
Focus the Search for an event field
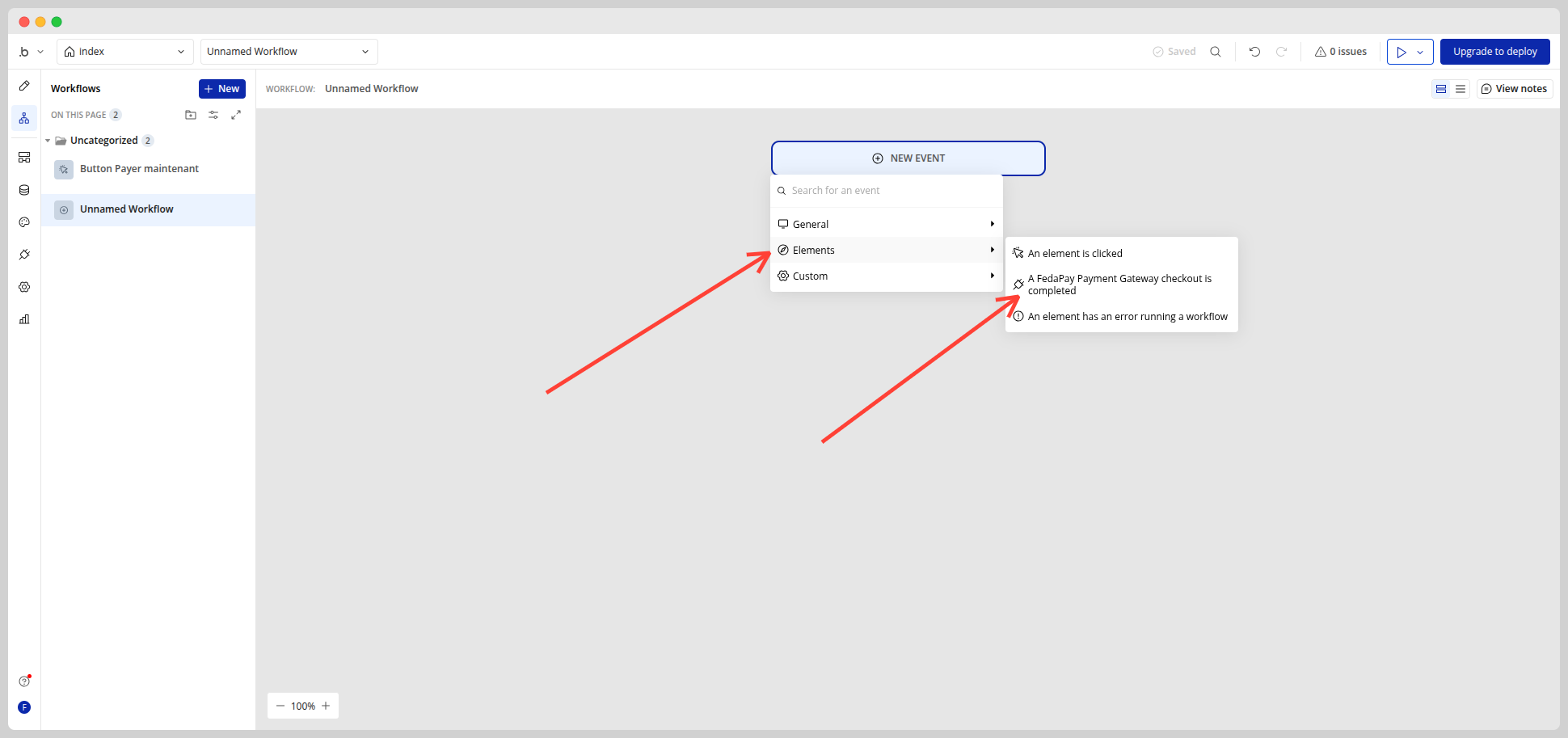point(887,191)
